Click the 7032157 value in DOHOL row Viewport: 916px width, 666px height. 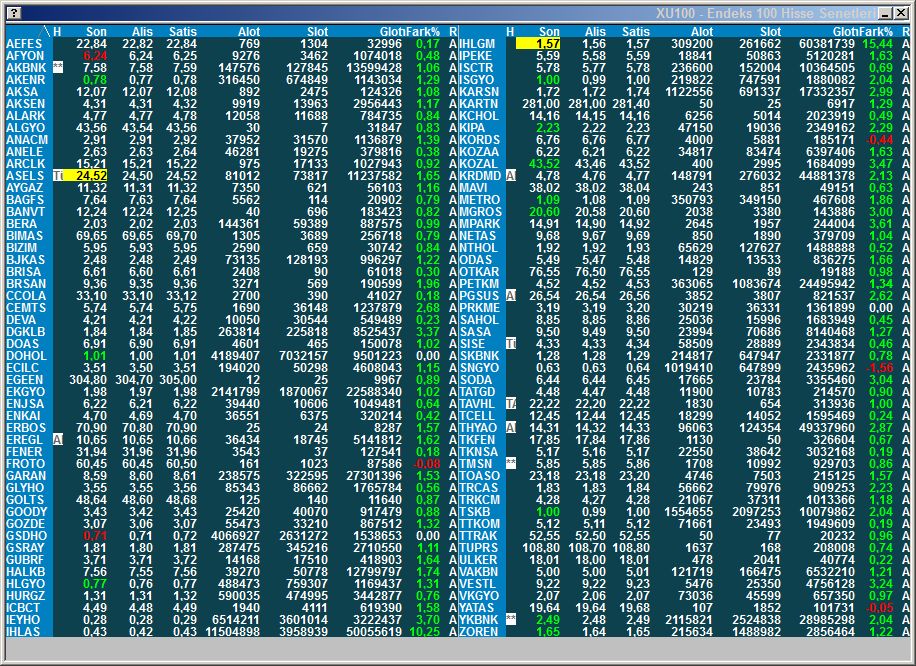tap(303, 356)
